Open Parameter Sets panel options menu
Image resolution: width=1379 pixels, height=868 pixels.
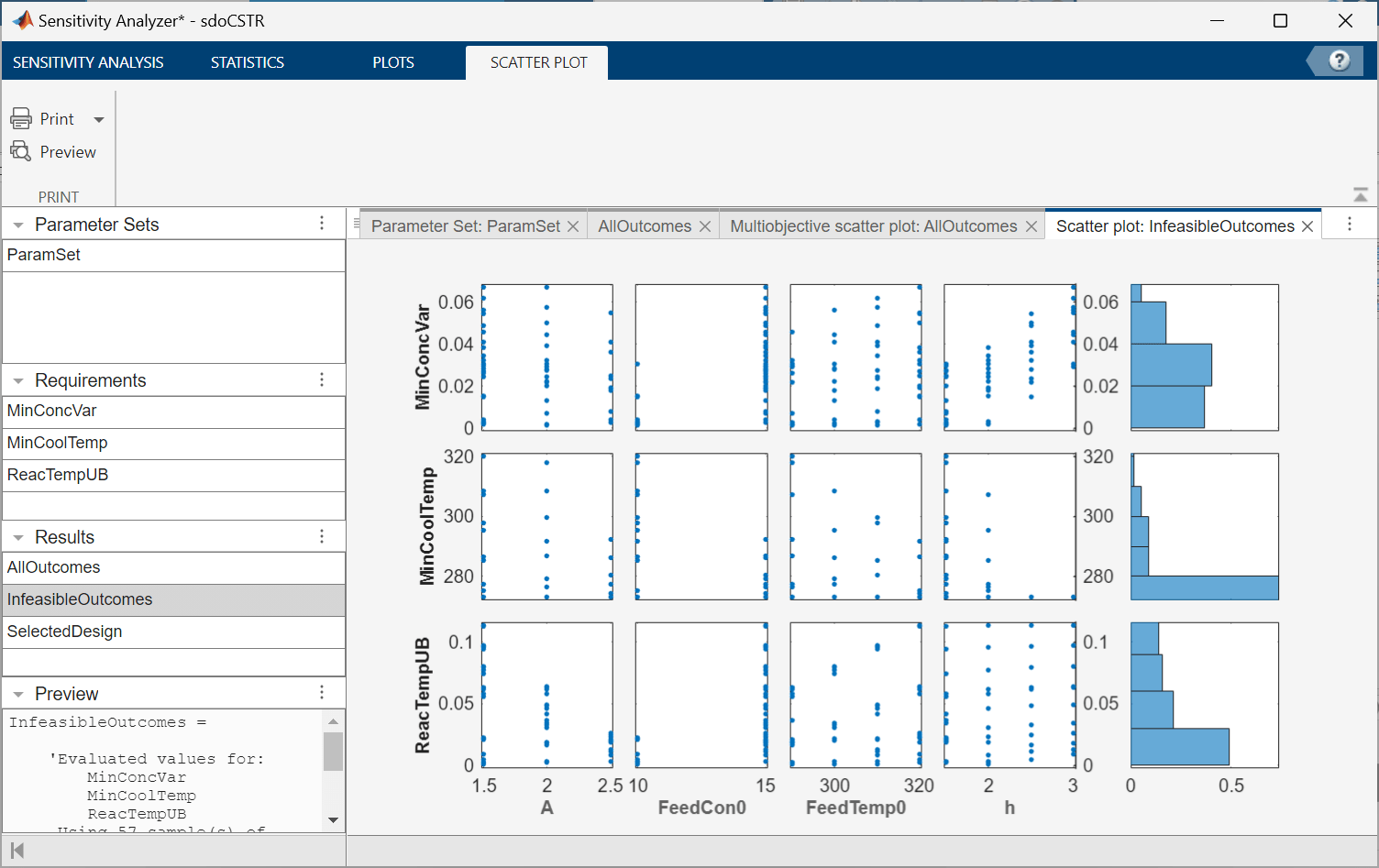tap(322, 224)
